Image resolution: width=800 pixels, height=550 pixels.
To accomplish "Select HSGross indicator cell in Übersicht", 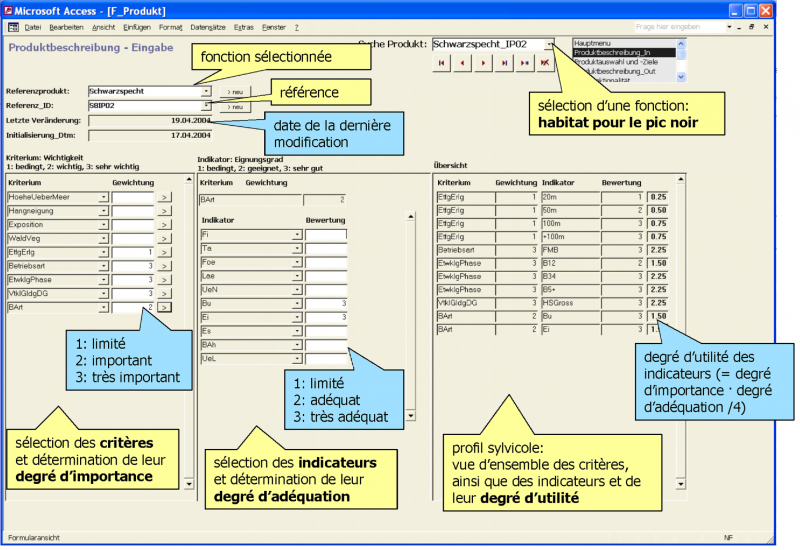I will click(x=571, y=304).
